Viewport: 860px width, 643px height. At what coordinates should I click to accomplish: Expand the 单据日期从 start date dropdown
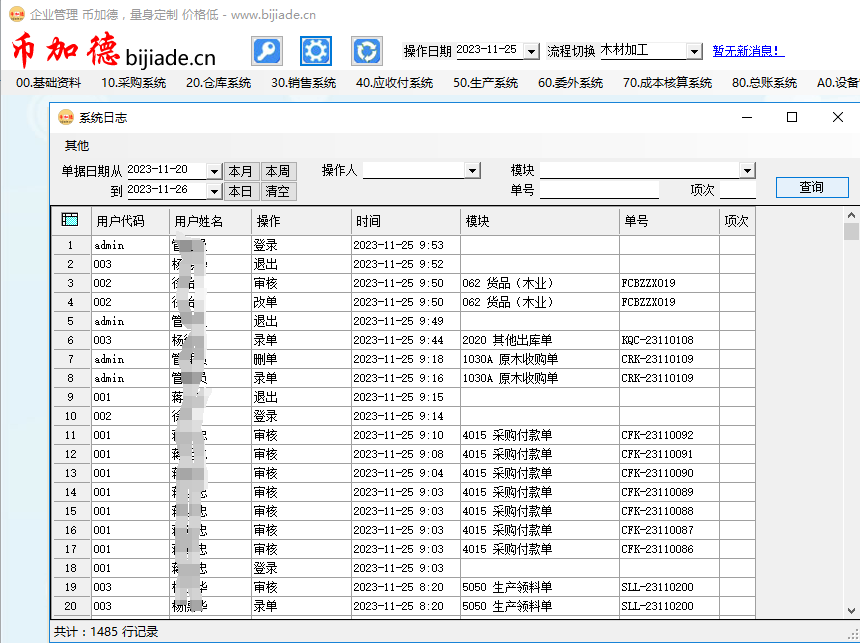[214, 171]
